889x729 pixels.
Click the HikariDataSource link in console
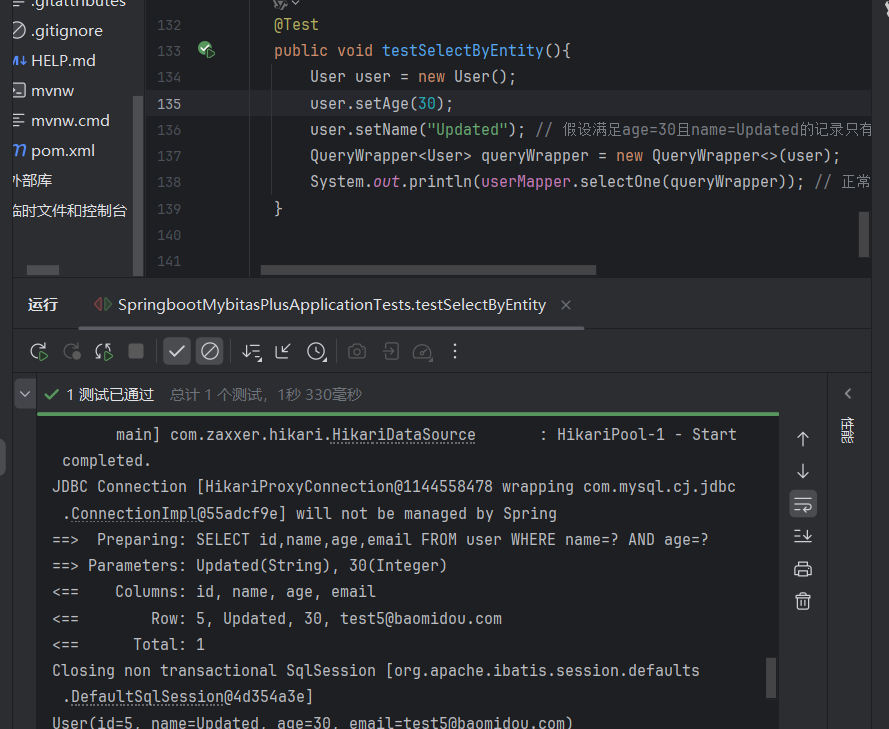click(403, 435)
